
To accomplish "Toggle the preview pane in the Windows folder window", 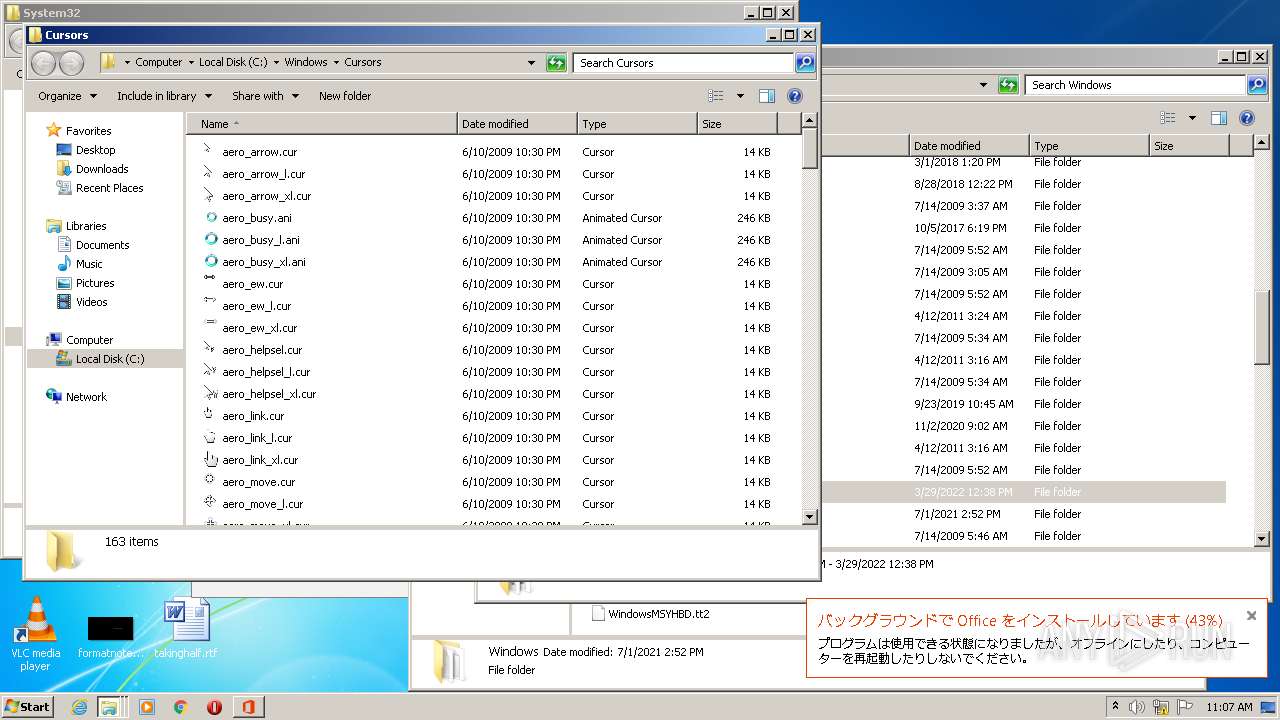I will tap(1219, 118).
